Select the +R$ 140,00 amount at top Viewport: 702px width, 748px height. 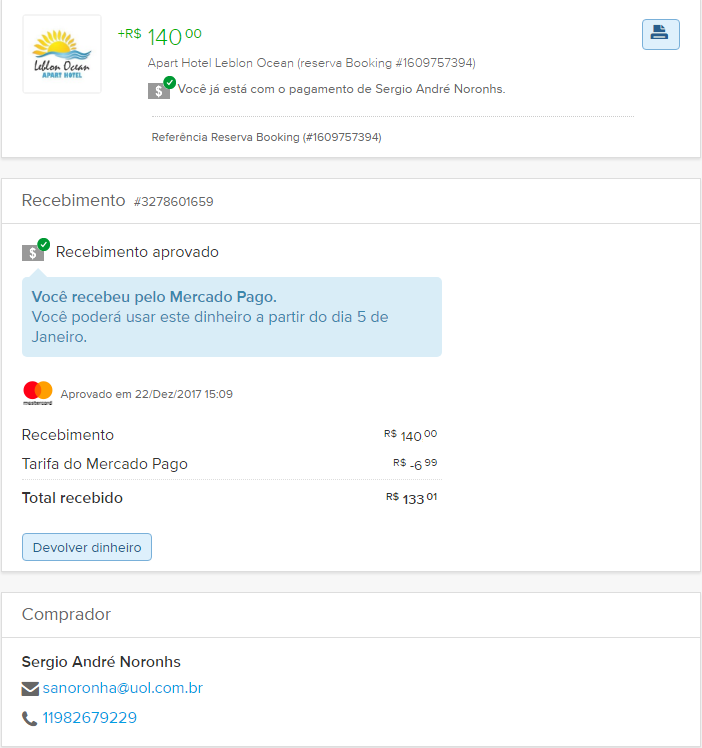click(x=160, y=37)
